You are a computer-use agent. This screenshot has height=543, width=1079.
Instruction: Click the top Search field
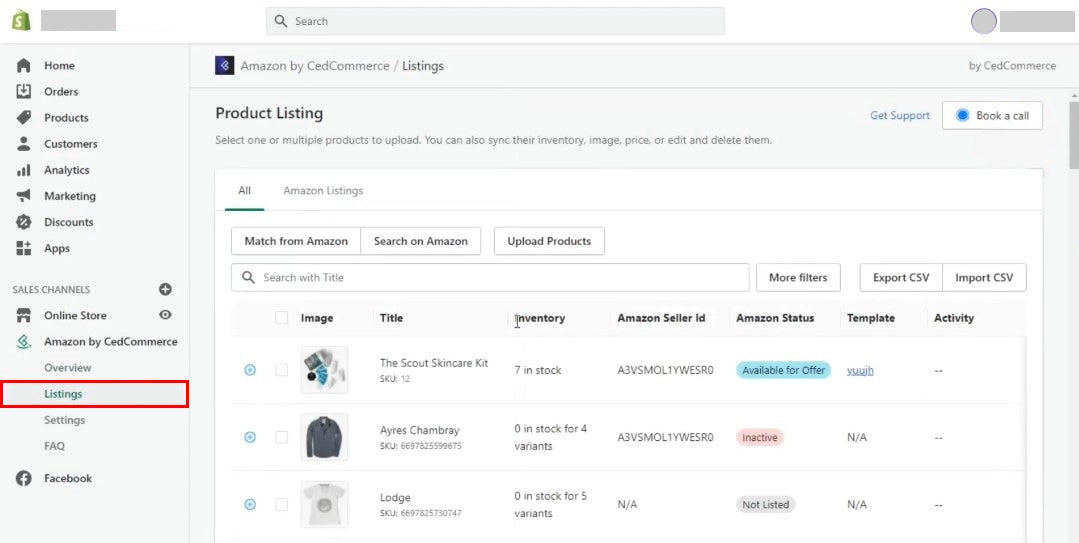click(x=495, y=21)
